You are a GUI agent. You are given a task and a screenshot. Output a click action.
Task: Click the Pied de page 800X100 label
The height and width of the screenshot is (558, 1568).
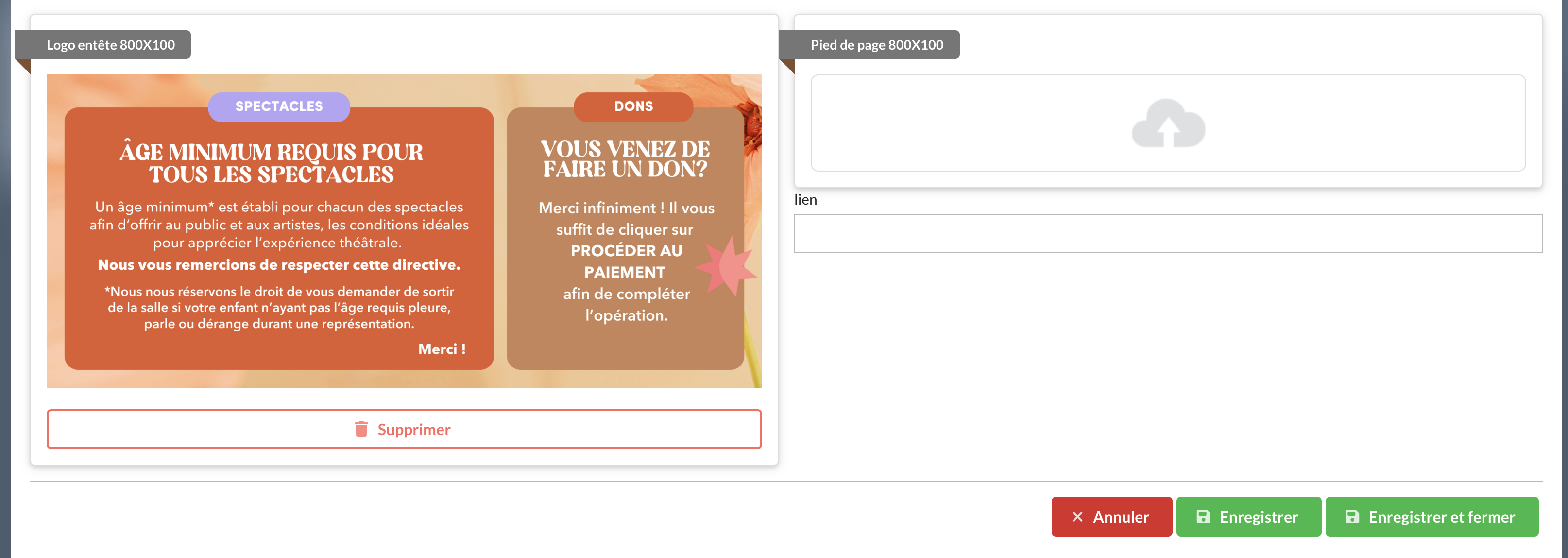876,44
